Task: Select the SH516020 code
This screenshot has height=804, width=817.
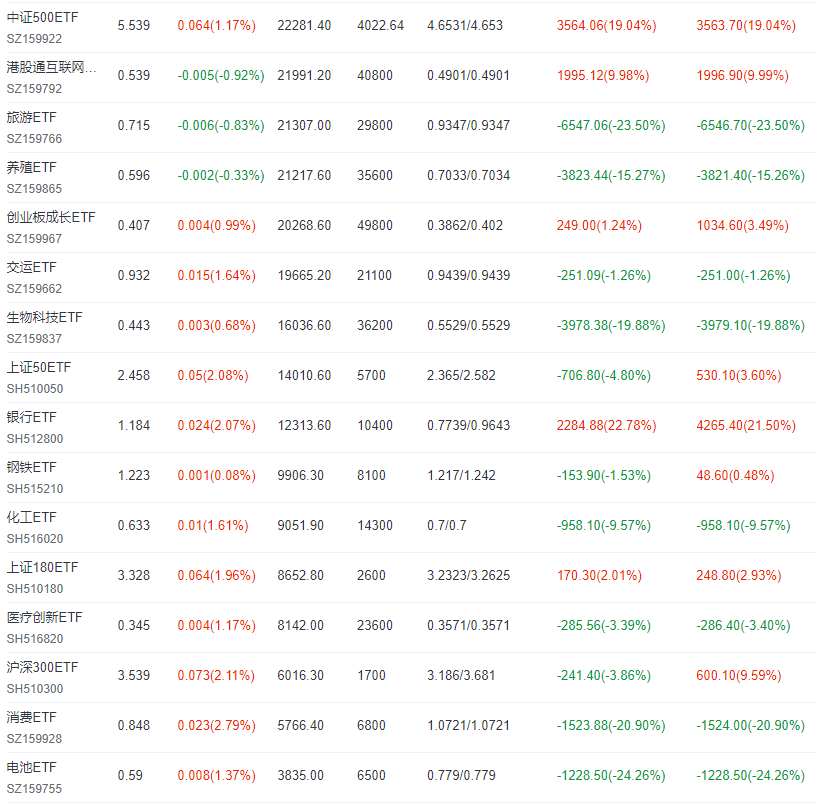Action: [35, 539]
